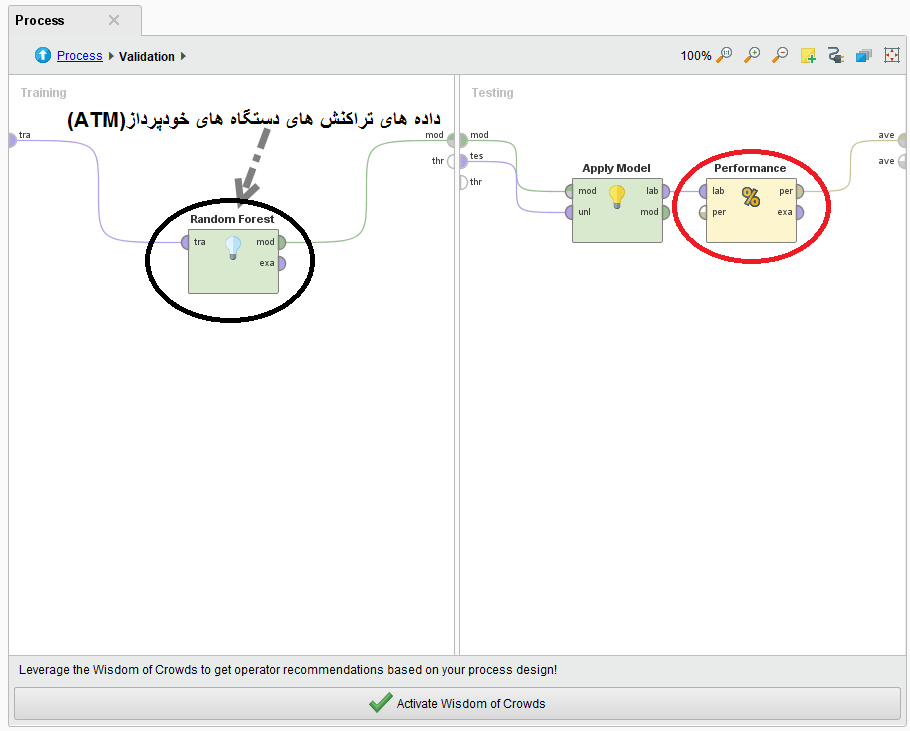Screen dimensions: 910x731
Task: Click the upper ave sink port in Testing
Action: pyautogui.click(x=902, y=140)
